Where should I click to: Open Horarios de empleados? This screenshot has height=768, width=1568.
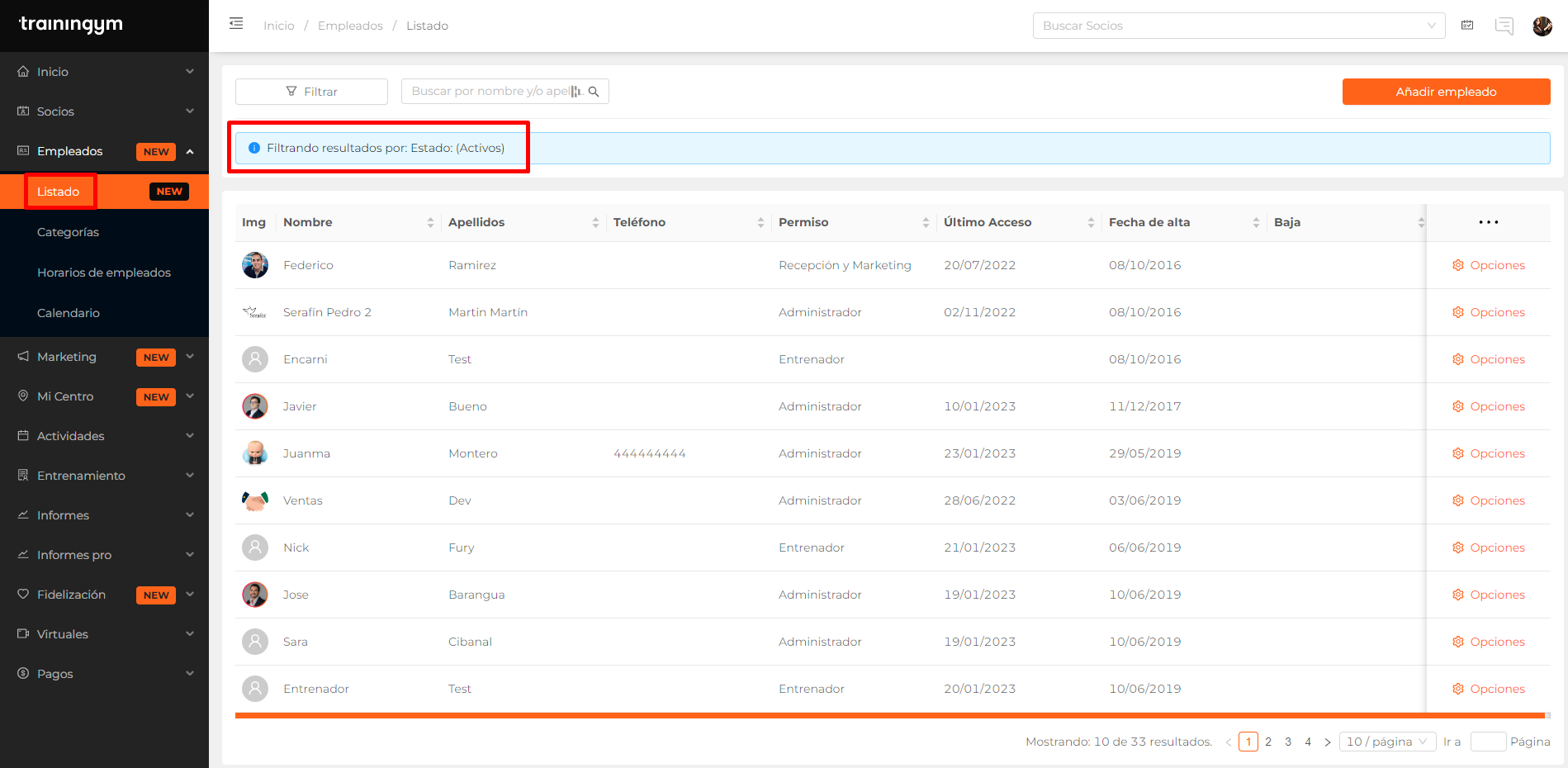point(104,273)
